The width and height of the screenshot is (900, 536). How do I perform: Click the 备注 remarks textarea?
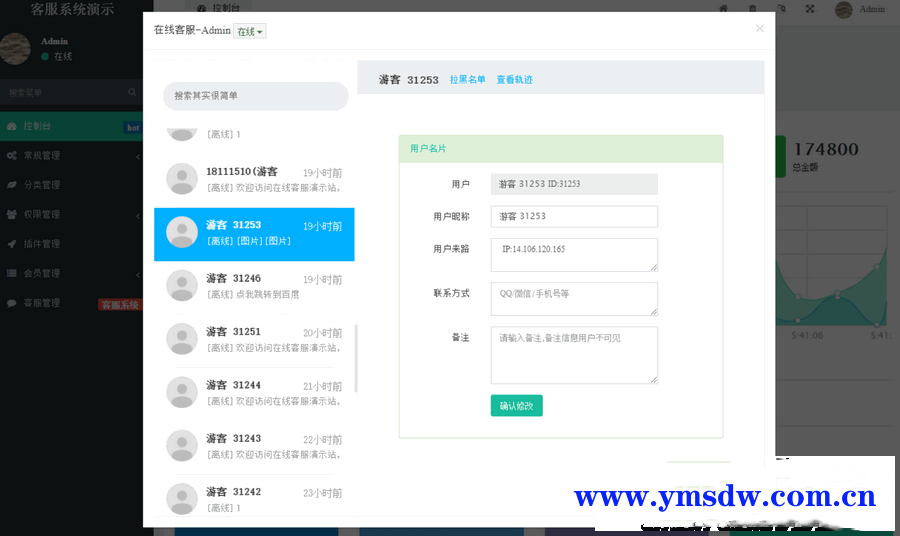(574, 354)
